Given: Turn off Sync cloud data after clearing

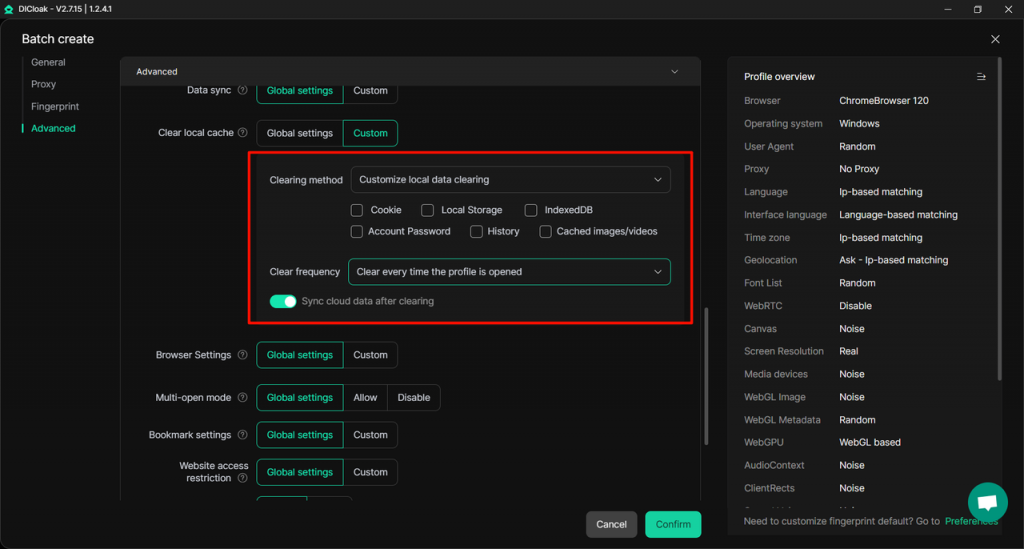Looking at the screenshot, I should point(283,301).
